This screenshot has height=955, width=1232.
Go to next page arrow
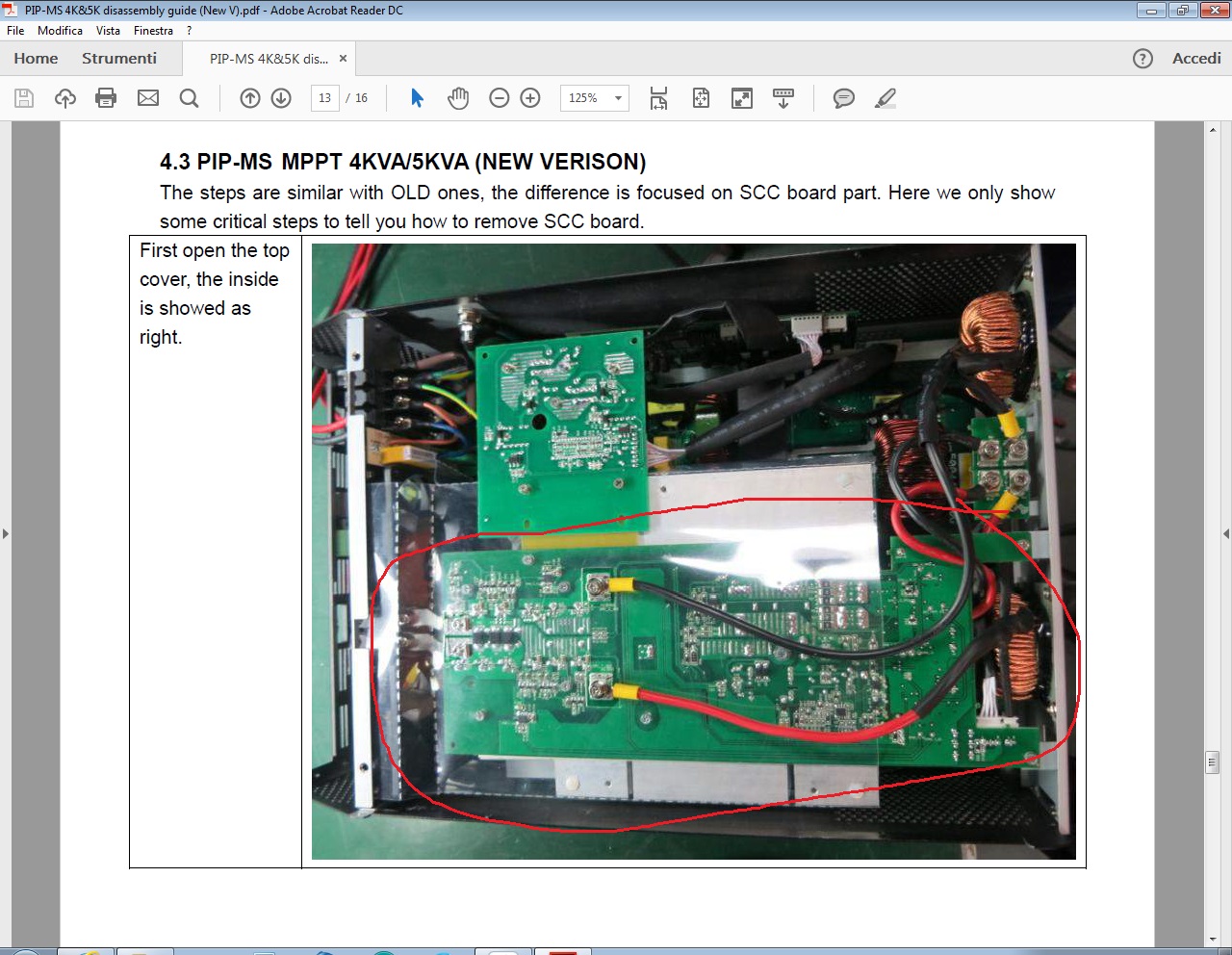[x=281, y=98]
